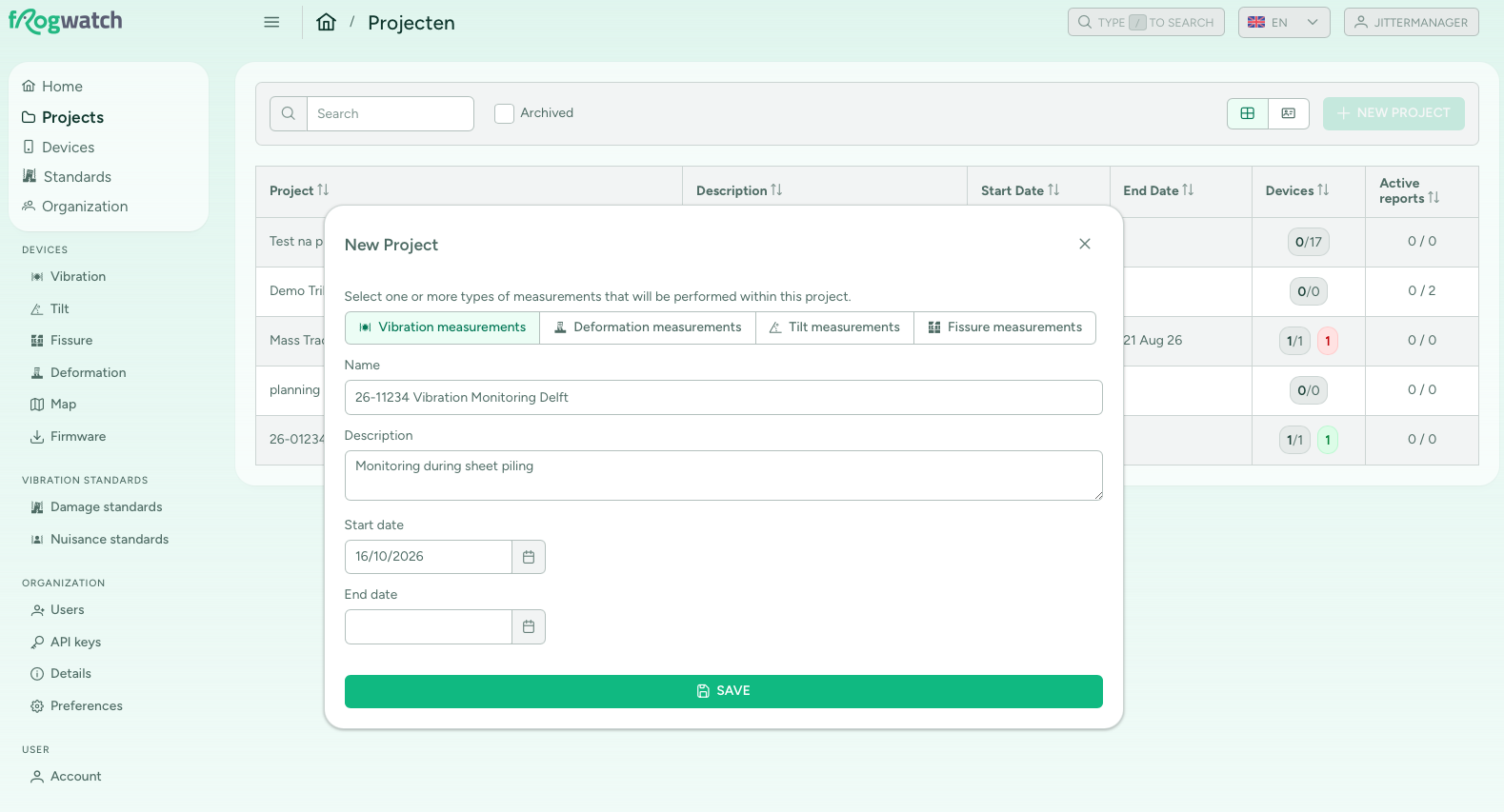Select Deformation measurements option
The width and height of the screenshot is (1504, 812).
[648, 327]
